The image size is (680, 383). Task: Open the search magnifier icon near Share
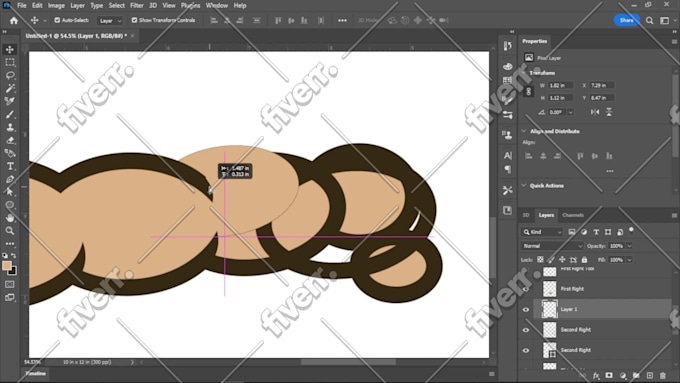point(649,20)
